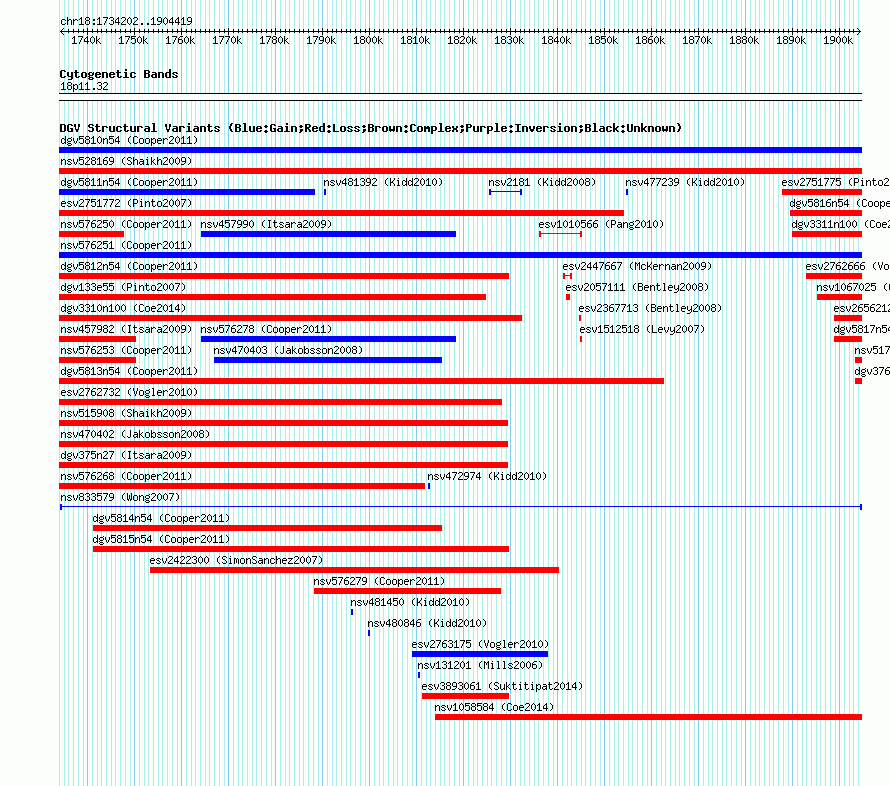Image resolution: width=890 pixels, height=786 pixels.
Task: Click the nsv2181 (Kidd2008) variant label
Action: coord(542,182)
